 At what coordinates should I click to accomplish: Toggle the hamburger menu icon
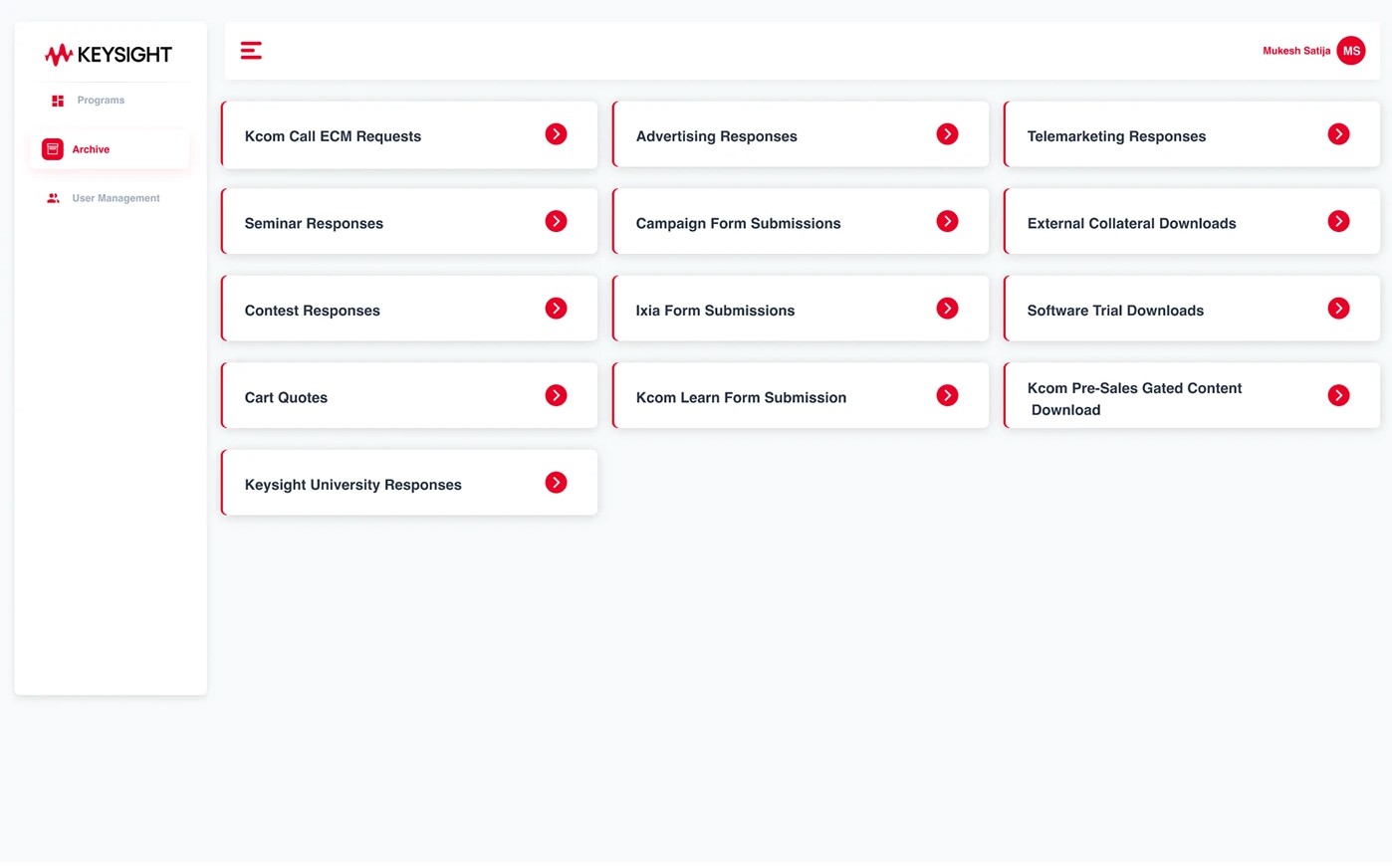pos(251,51)
